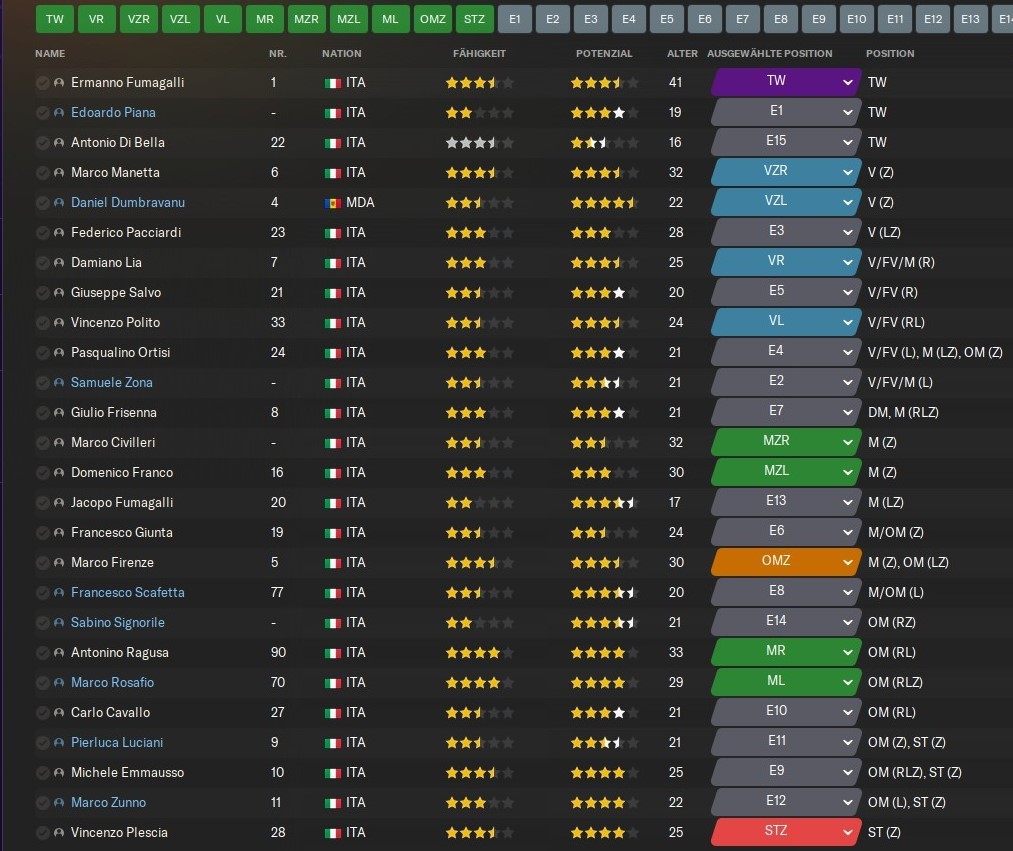Open Francesco Scafetta's player profile link

128,593
